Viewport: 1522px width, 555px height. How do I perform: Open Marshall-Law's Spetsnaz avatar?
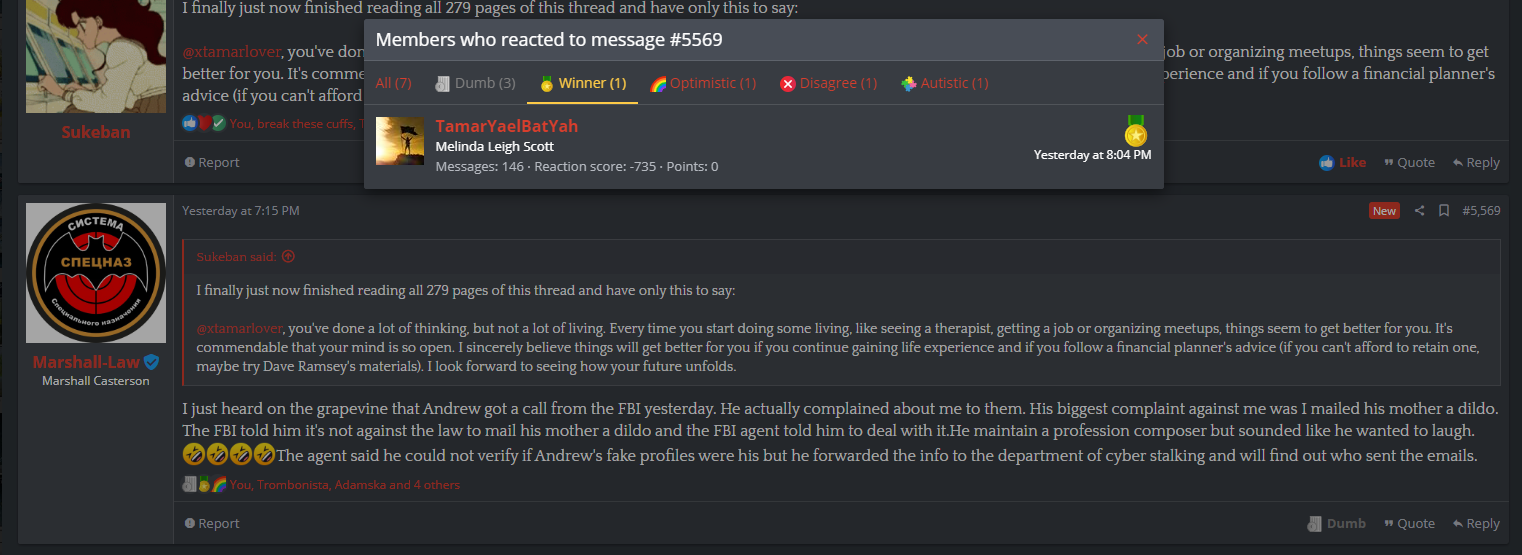point(96,273)
